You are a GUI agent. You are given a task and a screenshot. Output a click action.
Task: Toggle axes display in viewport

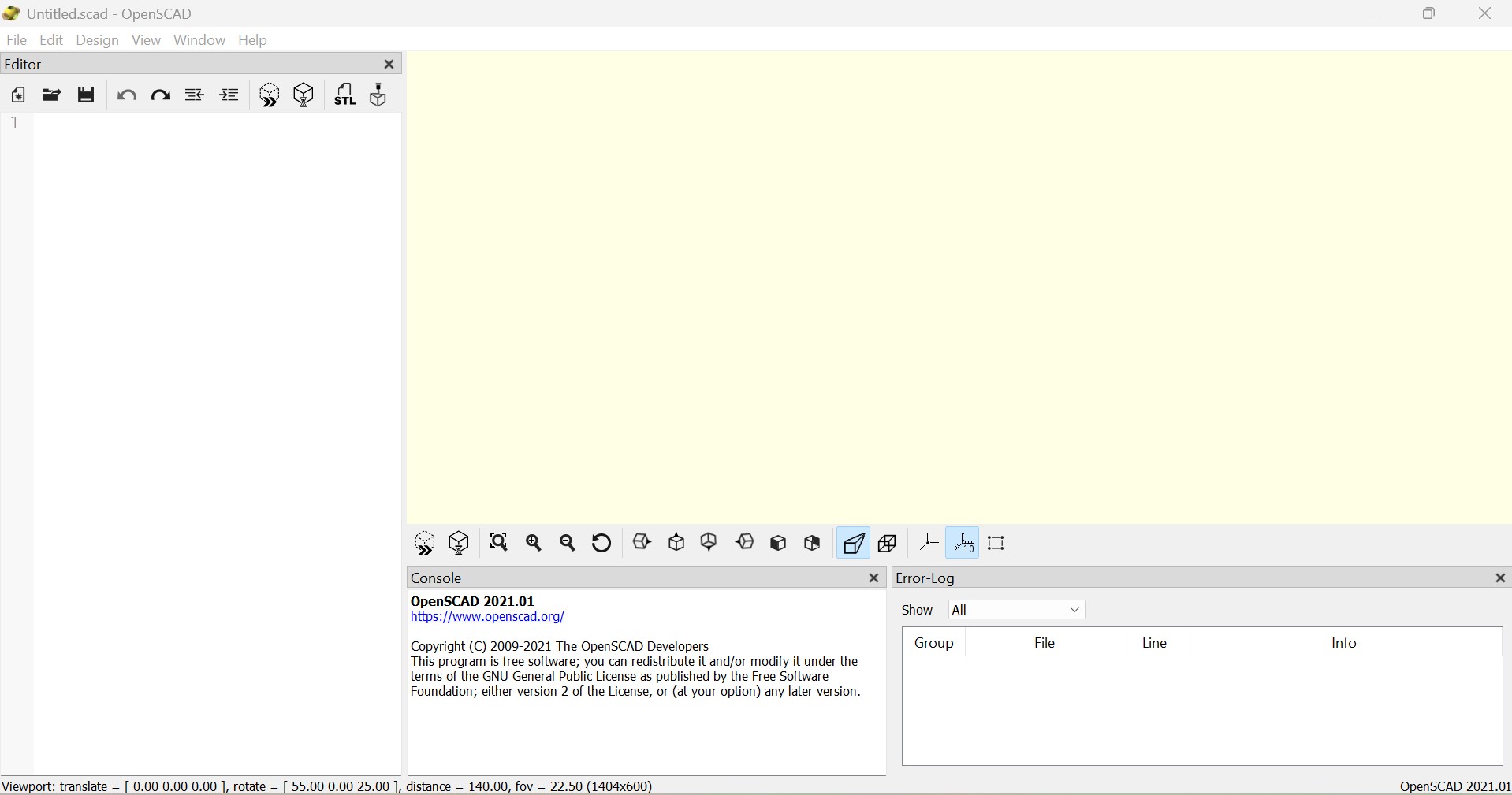[x=929, y=543]
